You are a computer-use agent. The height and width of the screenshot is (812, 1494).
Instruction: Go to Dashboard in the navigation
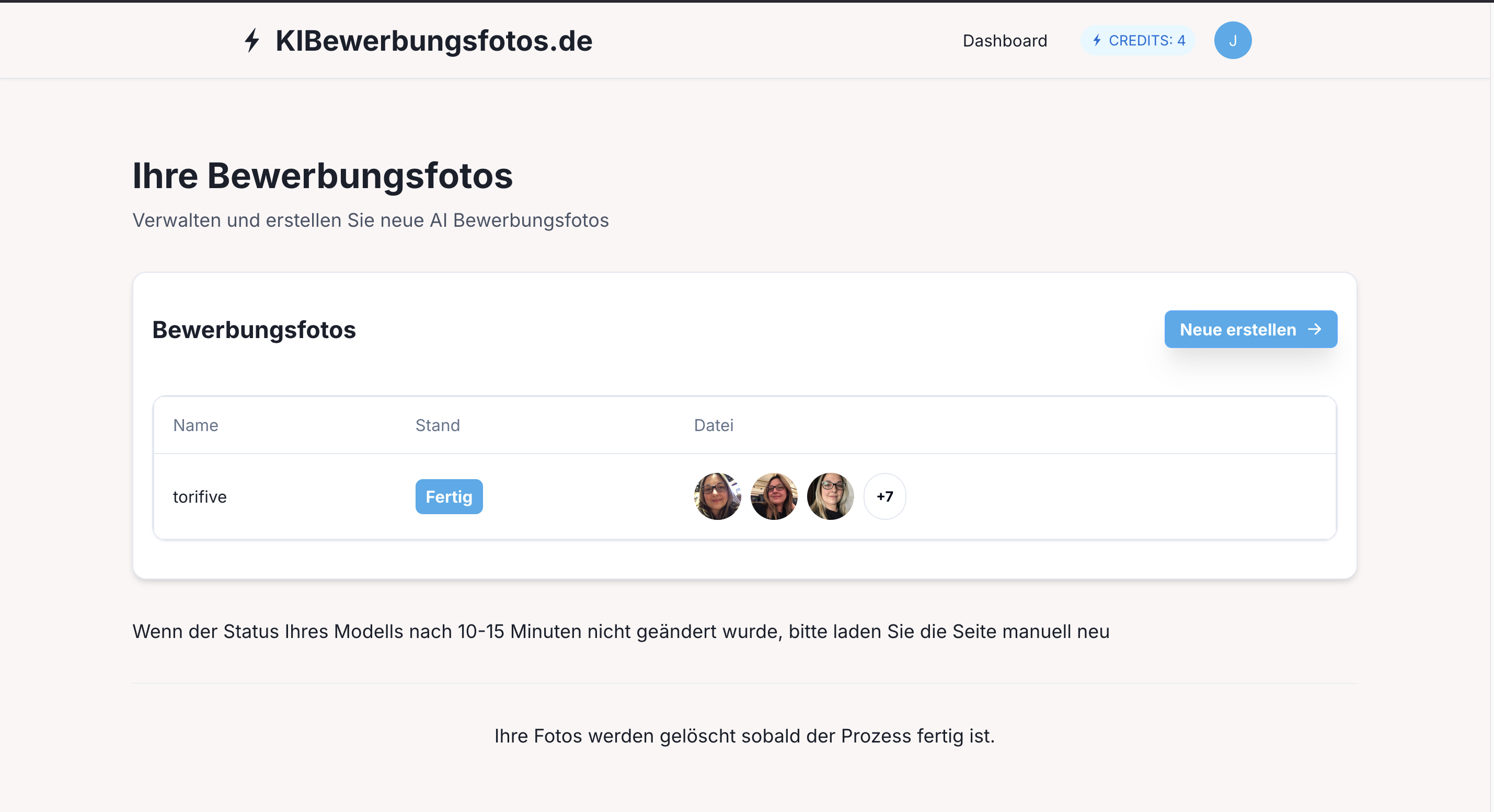coord(1005,41)
